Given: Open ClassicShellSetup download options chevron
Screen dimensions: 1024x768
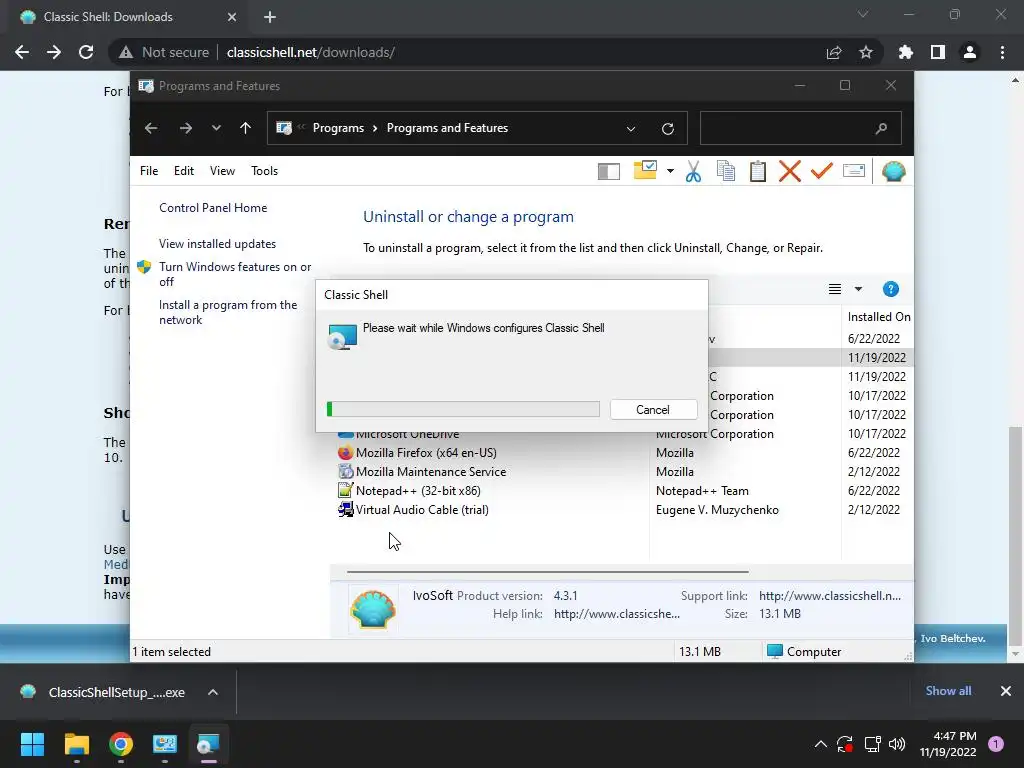Looking at the screenshot, I should 213,692.
